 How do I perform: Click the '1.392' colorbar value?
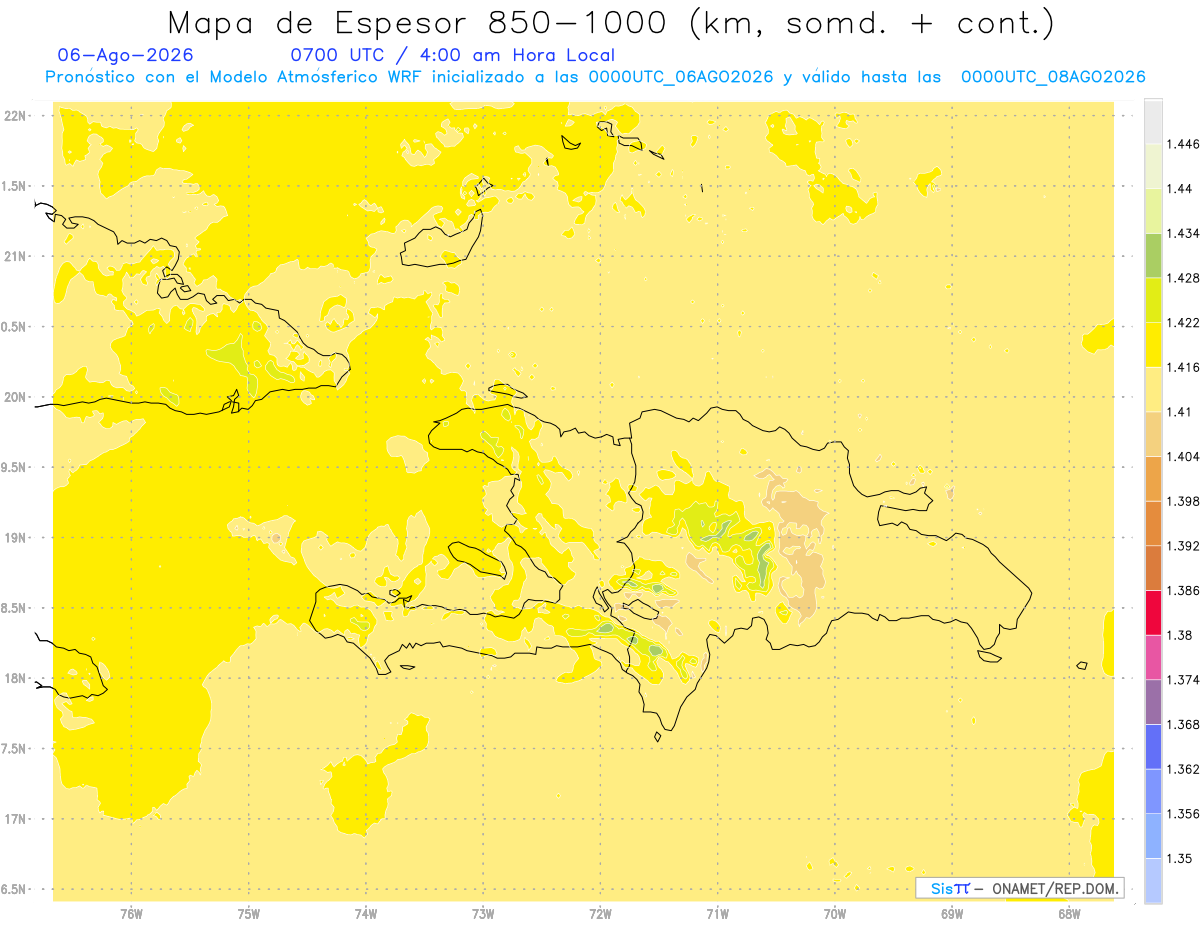click(1183, 546)
